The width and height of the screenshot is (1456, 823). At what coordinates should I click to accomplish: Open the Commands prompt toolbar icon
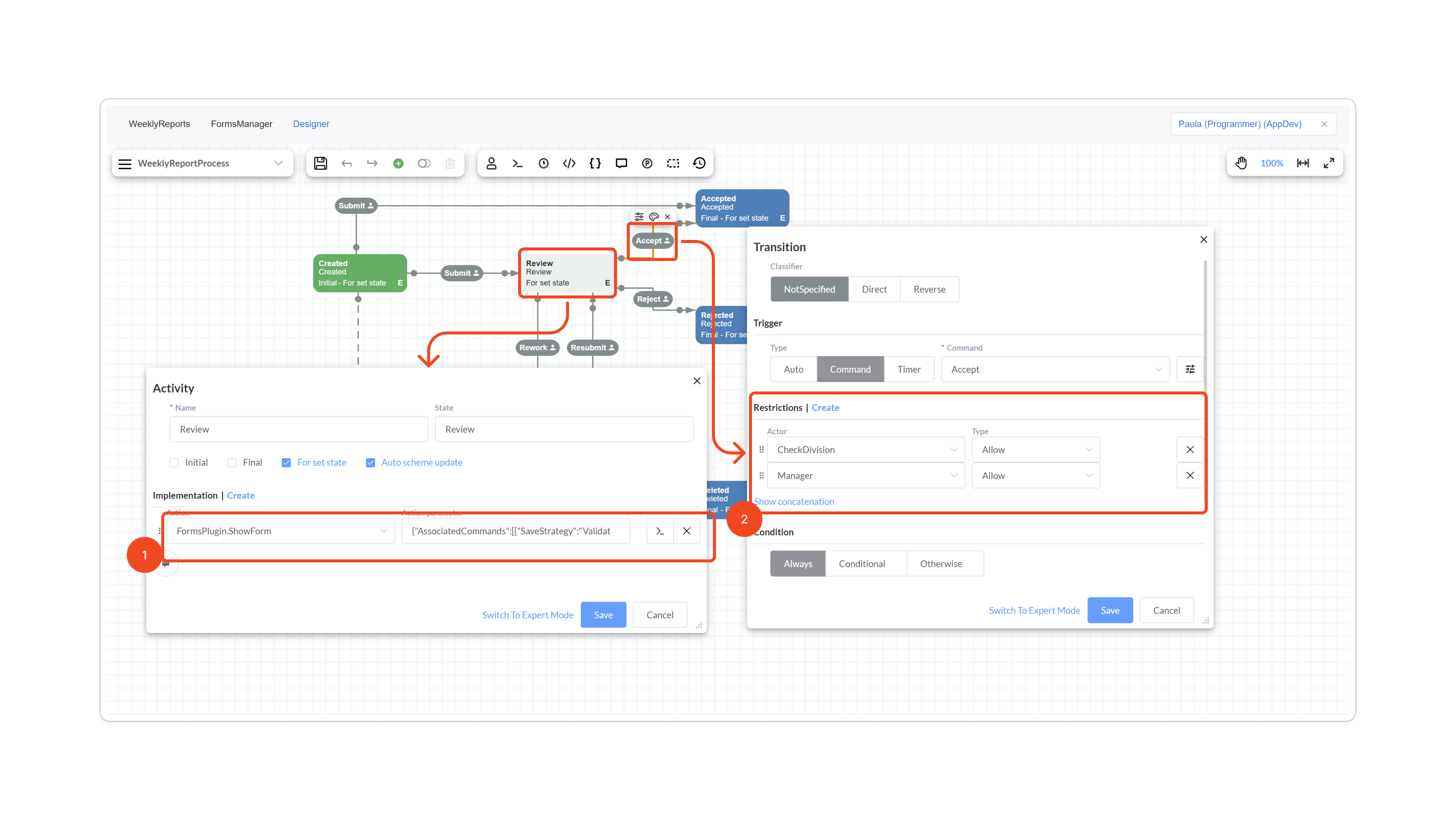point(517,163)
